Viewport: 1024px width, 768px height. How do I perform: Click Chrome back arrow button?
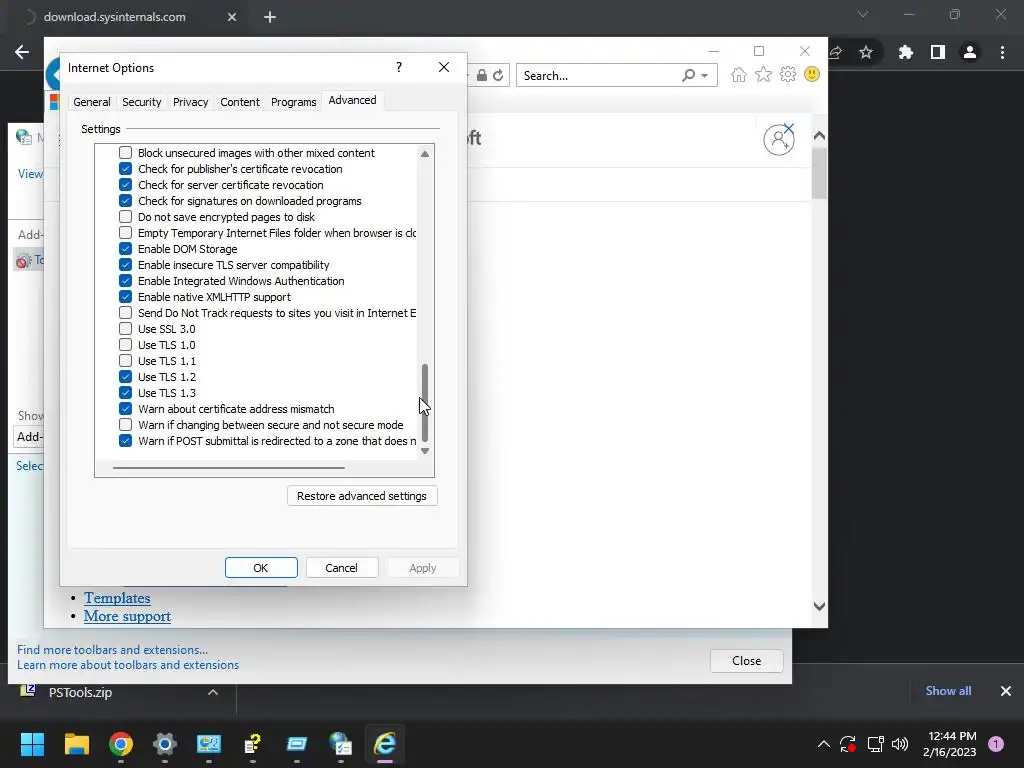click(22, 52)
